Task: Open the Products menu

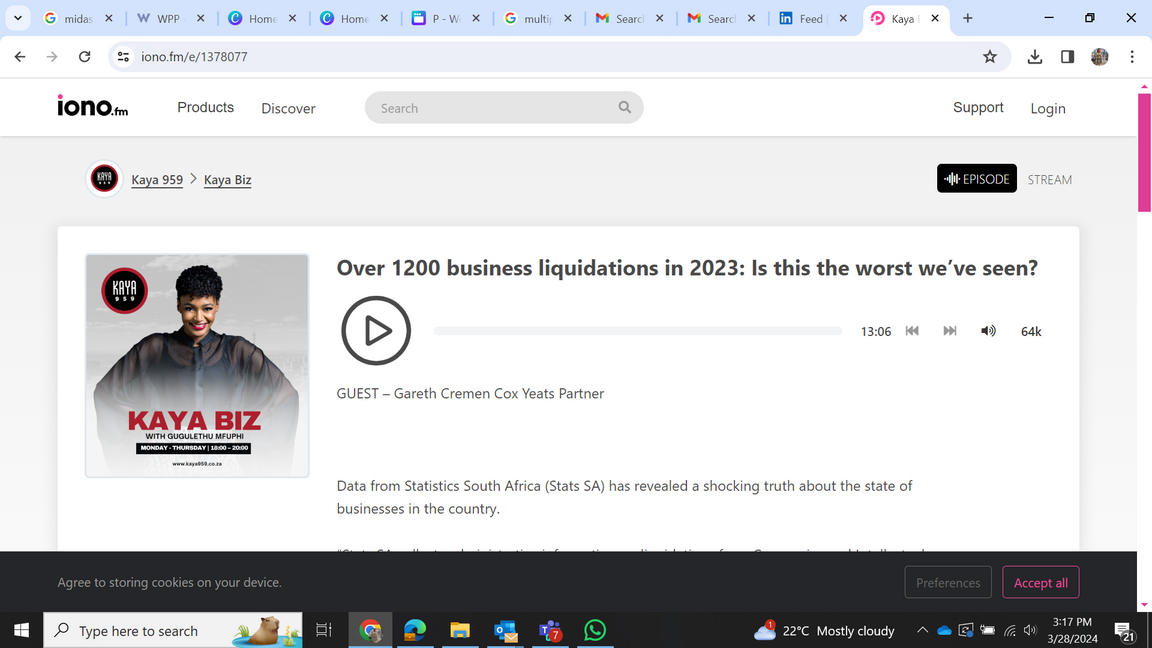Action: point(205,107)
